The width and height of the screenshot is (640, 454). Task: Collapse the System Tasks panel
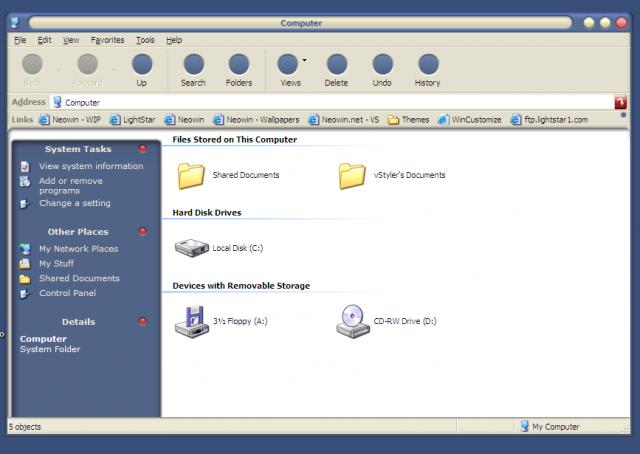coord(143,149)
